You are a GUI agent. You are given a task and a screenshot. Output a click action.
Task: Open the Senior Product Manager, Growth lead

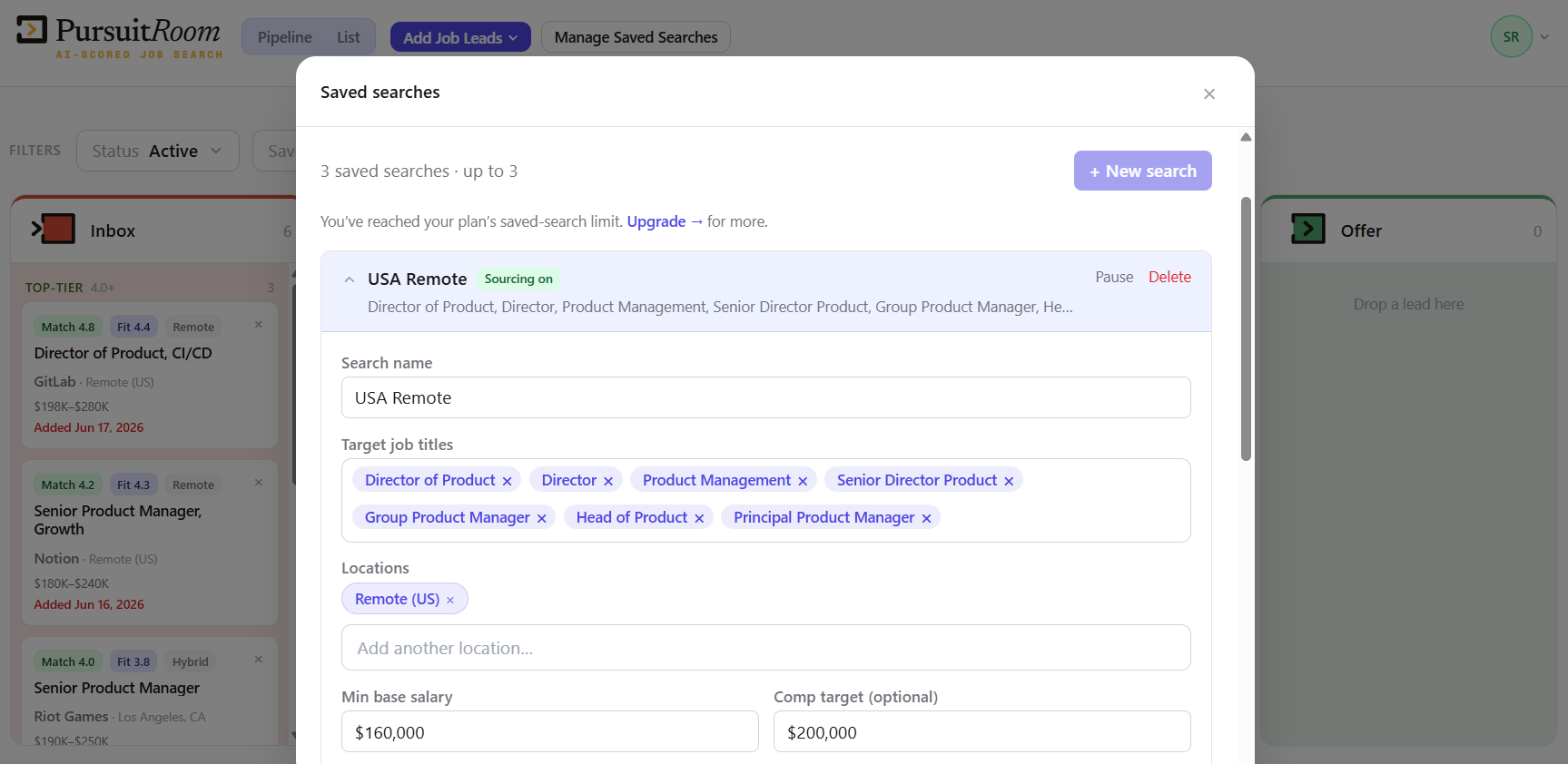coord(118,520)
